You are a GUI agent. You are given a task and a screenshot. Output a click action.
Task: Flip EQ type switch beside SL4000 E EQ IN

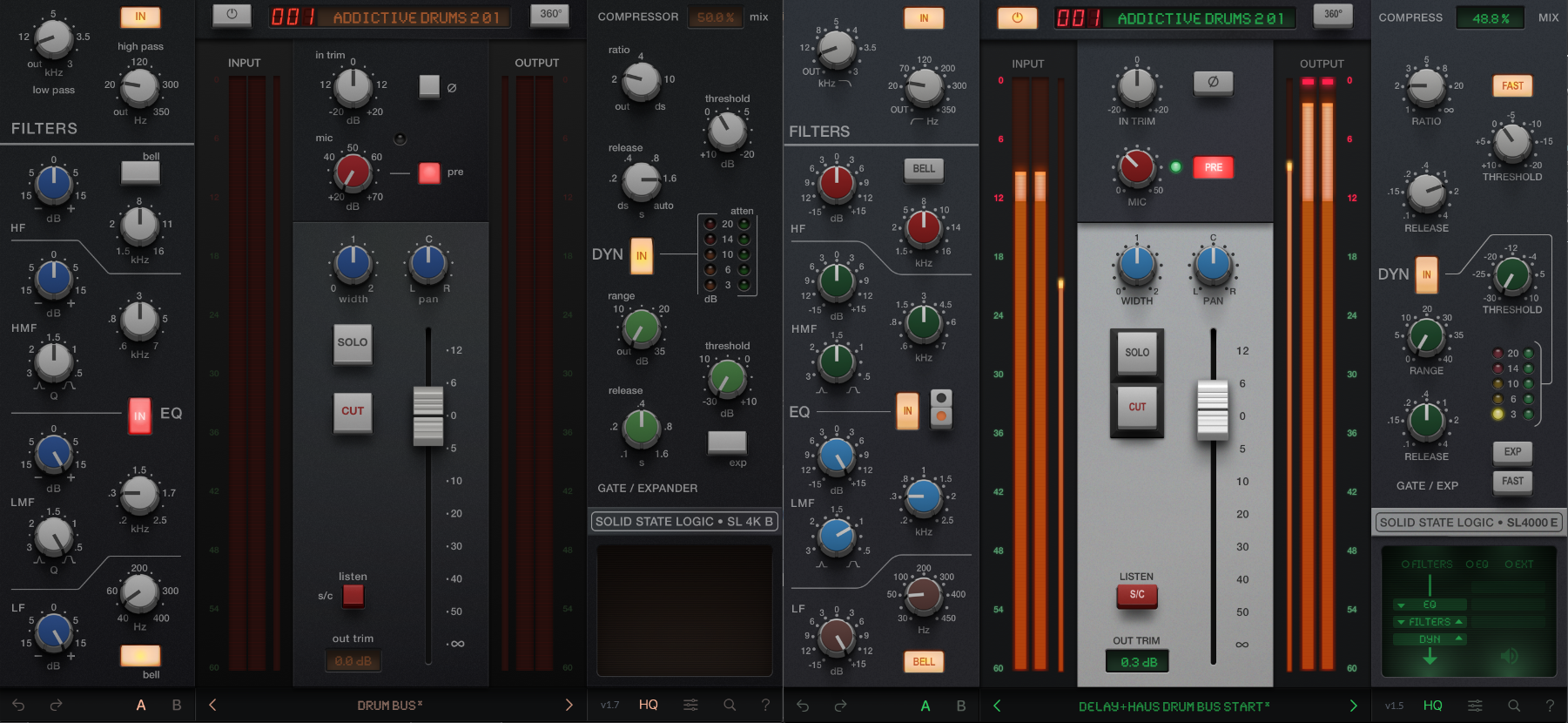click(941, 408)
